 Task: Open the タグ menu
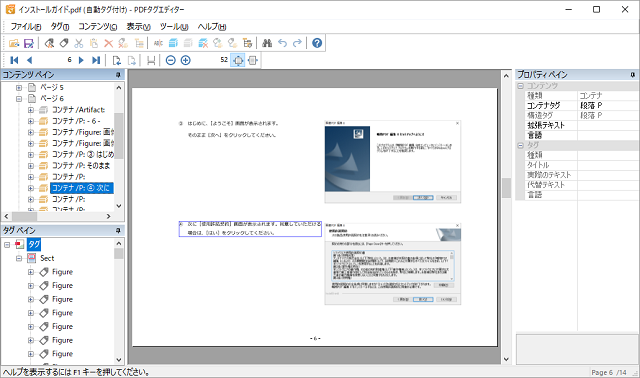[x=60, y=27]
